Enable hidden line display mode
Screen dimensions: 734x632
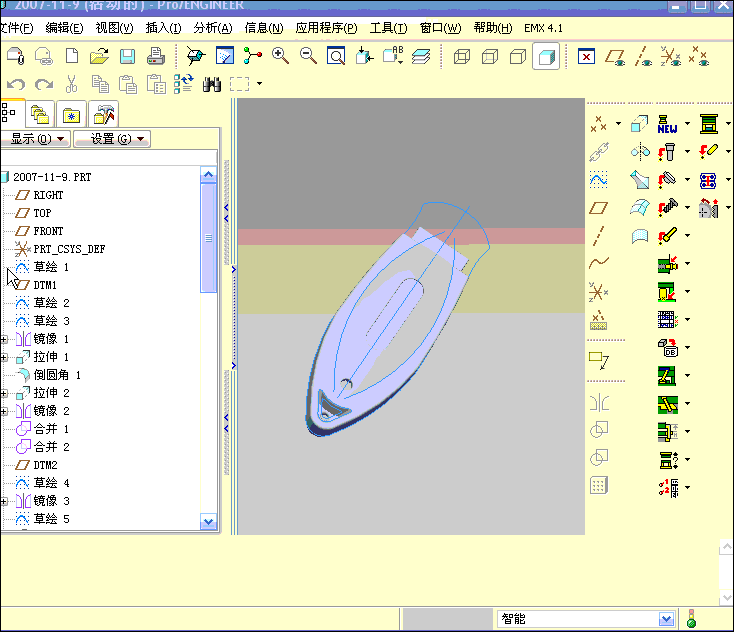pos(490,57)
